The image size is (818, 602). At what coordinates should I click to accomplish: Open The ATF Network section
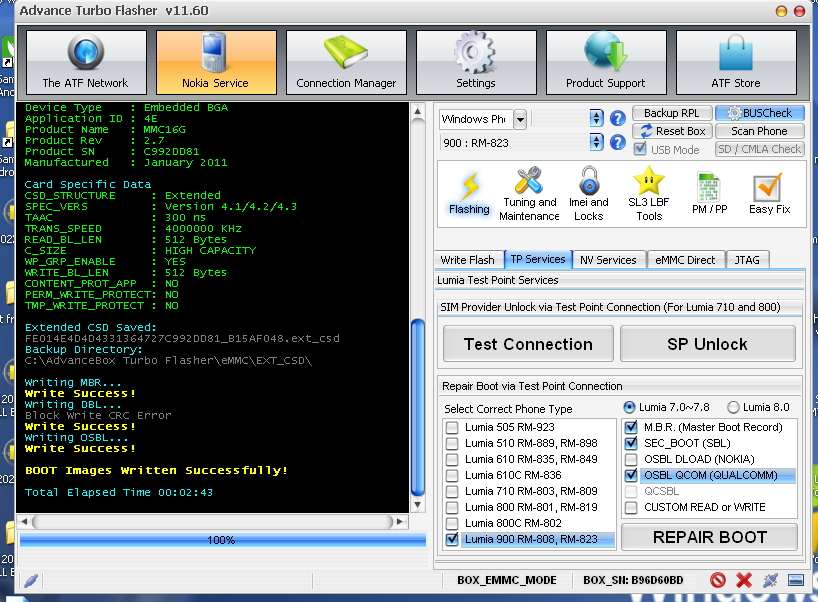tap(86, 62)
